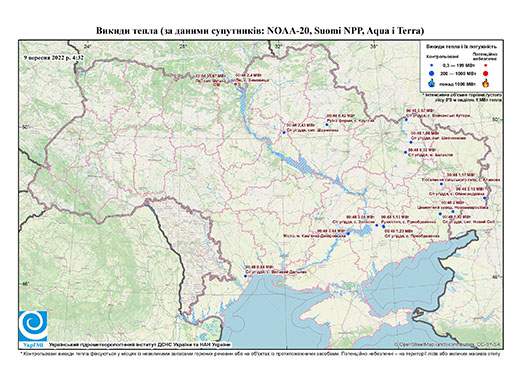520x368 pixels.
Task: Click the legend heading text
Action: coord(461,46)
